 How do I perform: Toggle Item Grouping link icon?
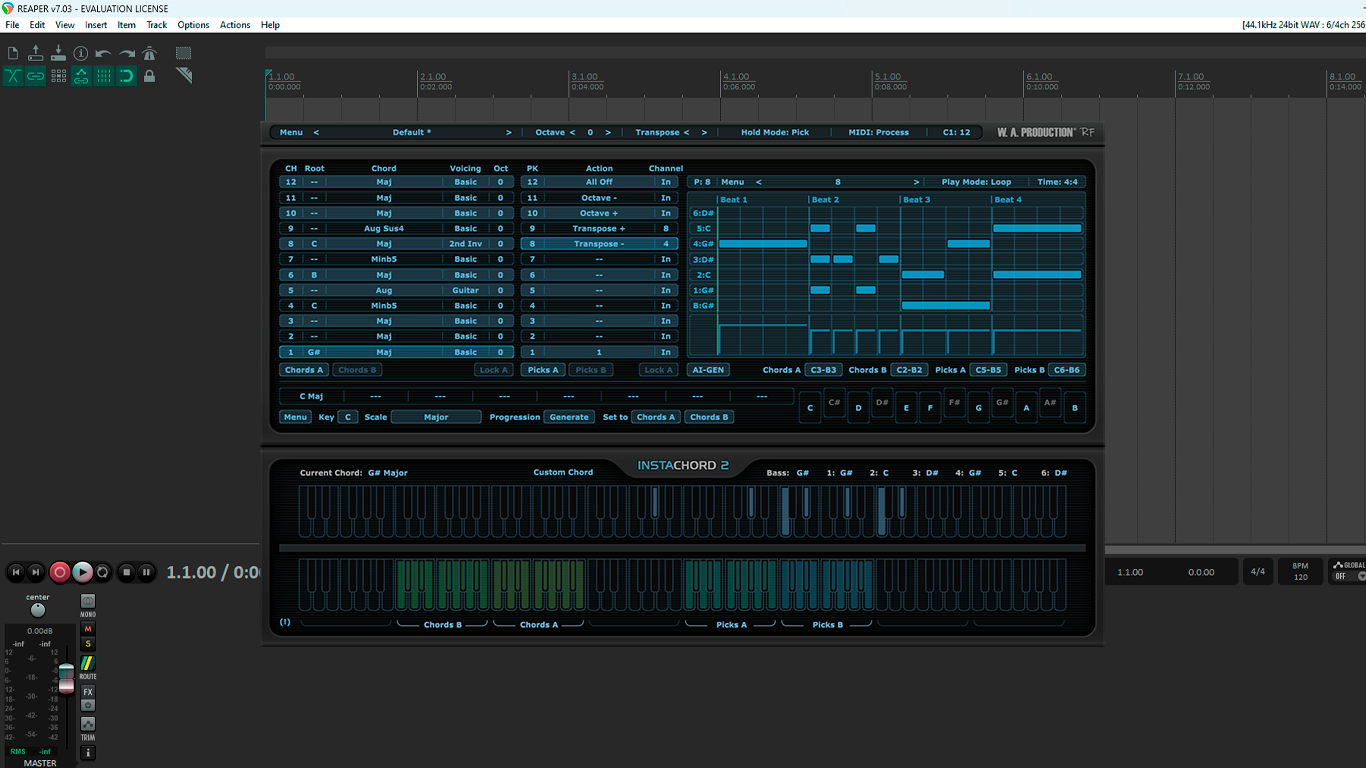(36, 76)
